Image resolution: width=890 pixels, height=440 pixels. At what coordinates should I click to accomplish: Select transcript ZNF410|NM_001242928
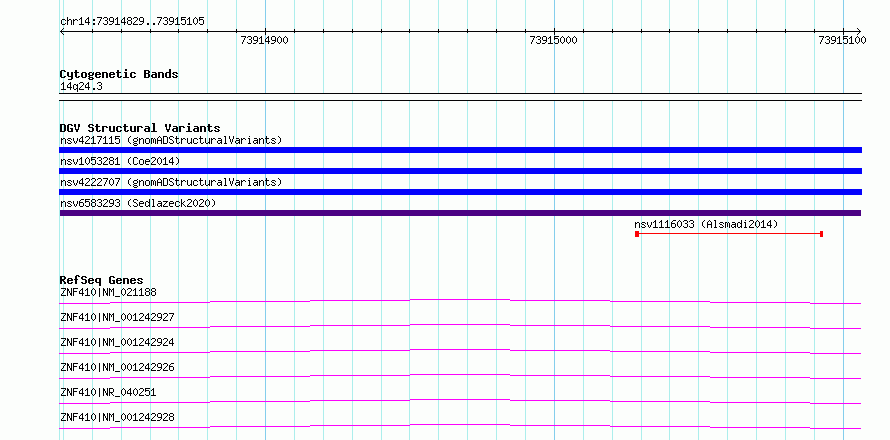[x=117, y=418]
